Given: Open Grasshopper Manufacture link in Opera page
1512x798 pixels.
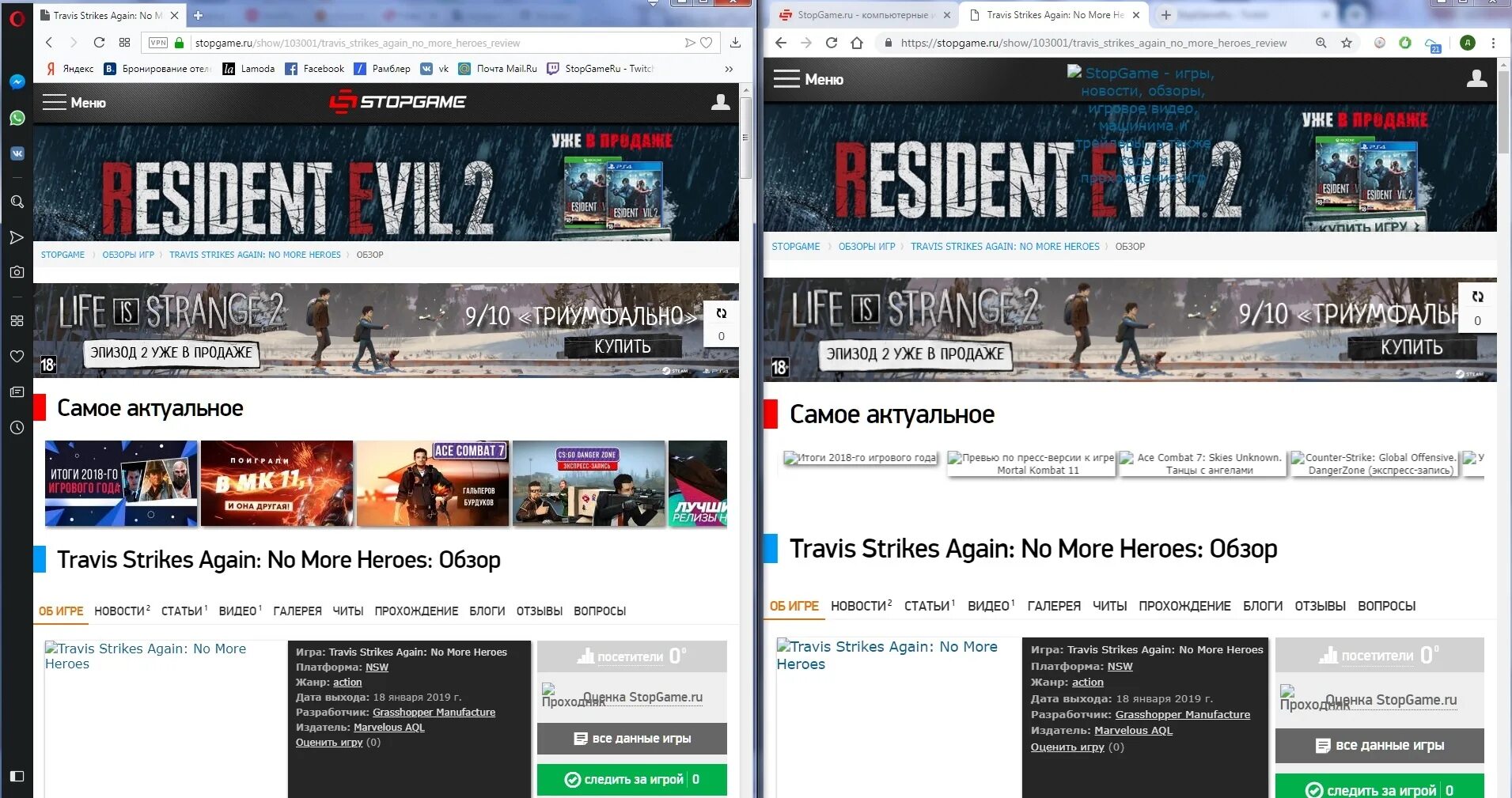Looking at the screenshot, I should pos(434,712).
